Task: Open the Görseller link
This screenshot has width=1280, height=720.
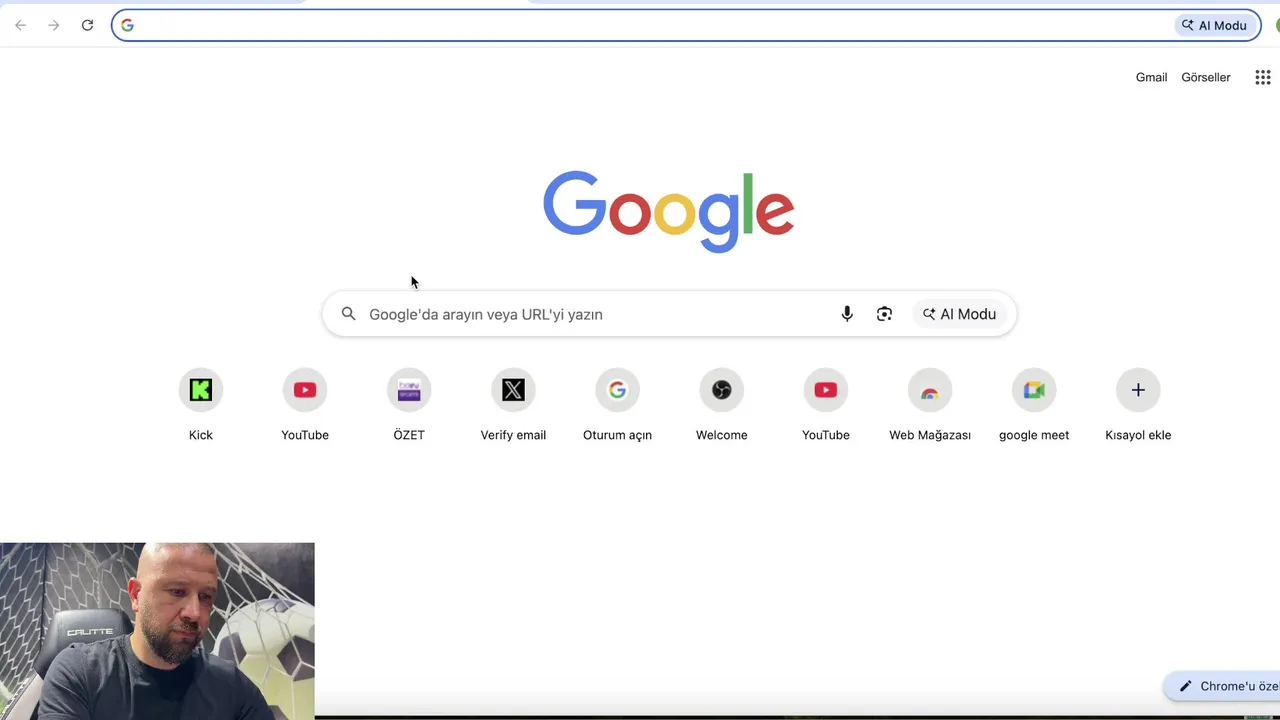Action: [x=1206, y=77]
